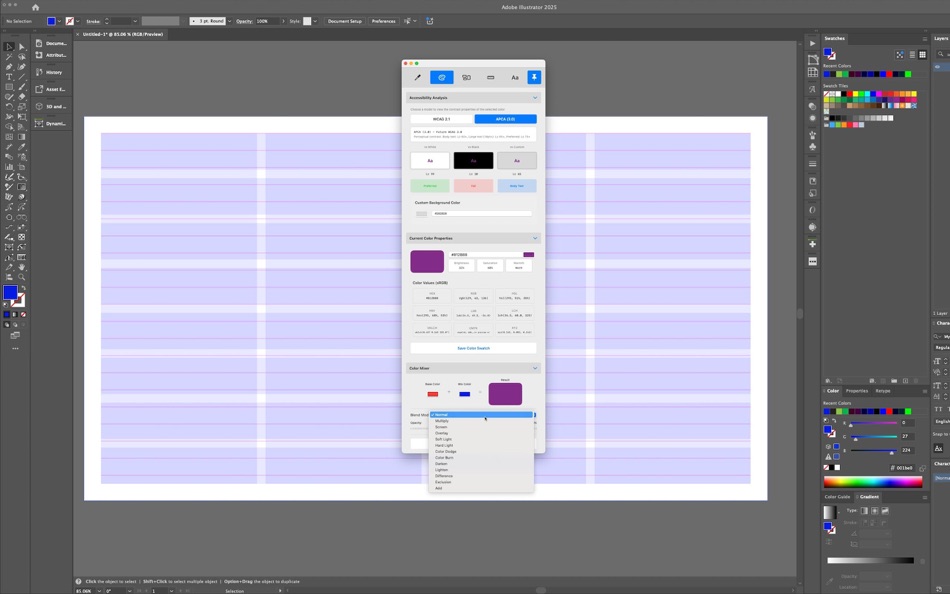The width and height of the screenshot is (950, 594).
Task: Click the home icon in title bar
Action: [35, 7]
